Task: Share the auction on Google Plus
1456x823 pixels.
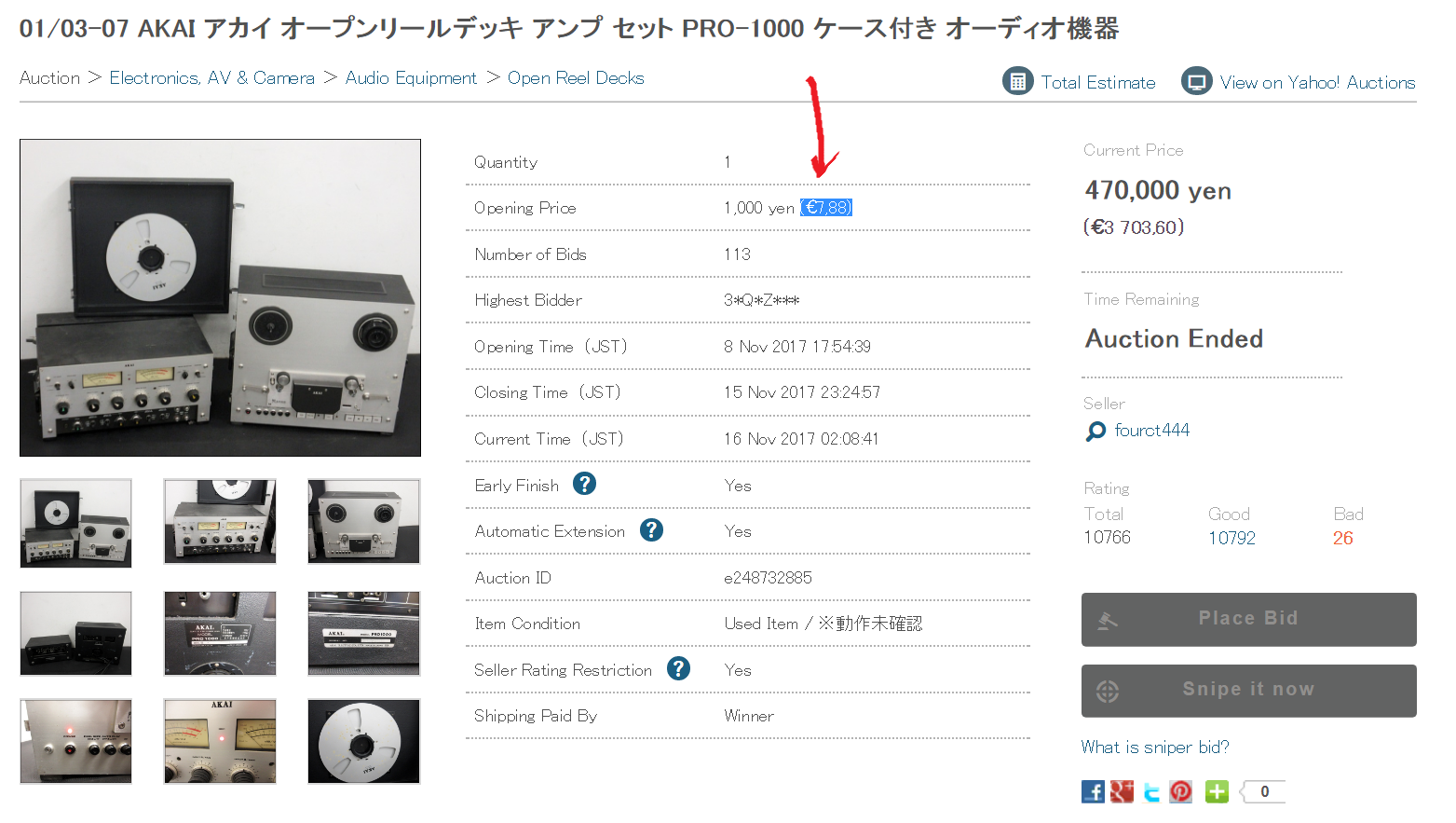Action: (1123, 791)
